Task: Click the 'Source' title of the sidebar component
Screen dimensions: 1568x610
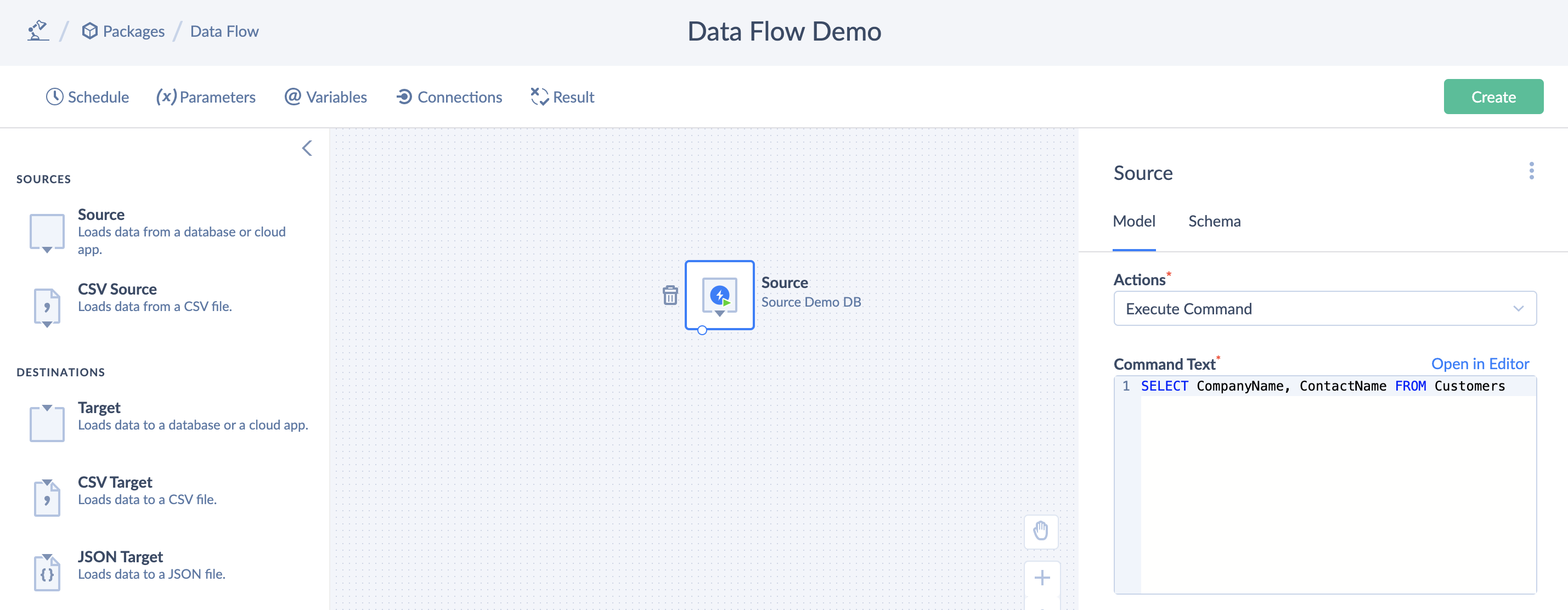Action: click(101, 215)
